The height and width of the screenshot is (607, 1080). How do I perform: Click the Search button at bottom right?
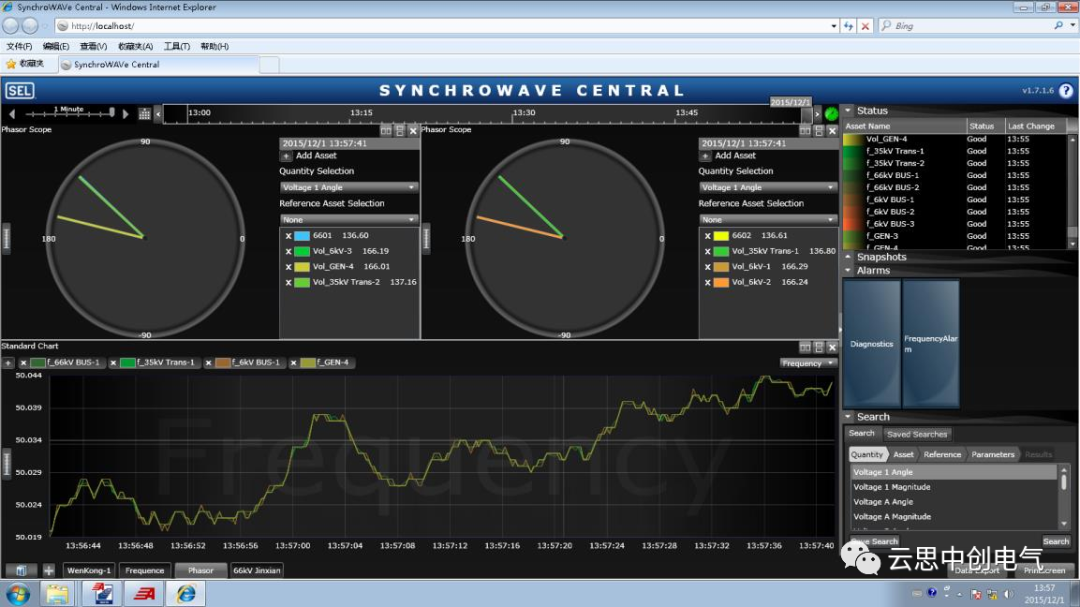tap(1055, 542)
